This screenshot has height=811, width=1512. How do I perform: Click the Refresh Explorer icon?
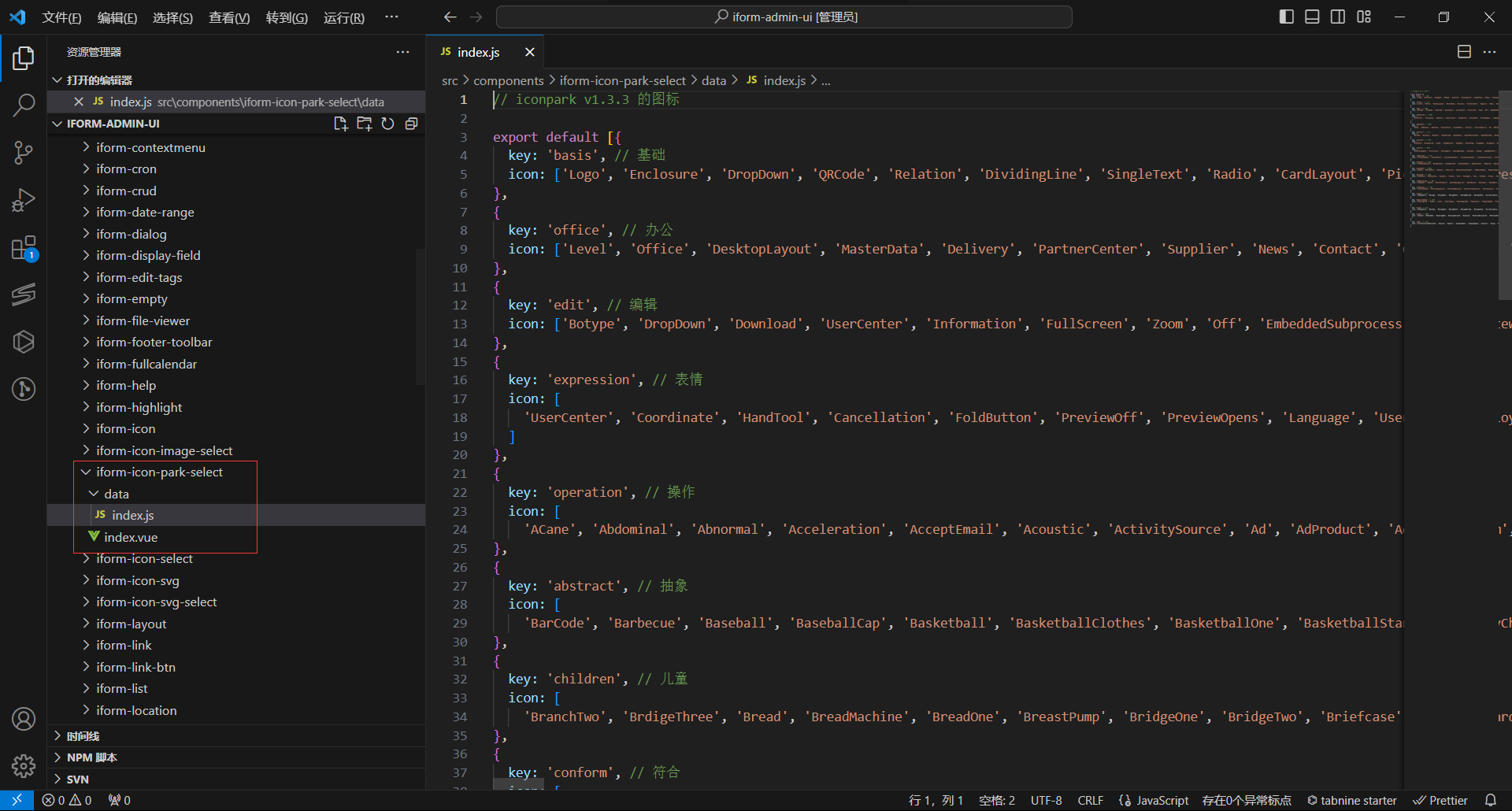387,124
